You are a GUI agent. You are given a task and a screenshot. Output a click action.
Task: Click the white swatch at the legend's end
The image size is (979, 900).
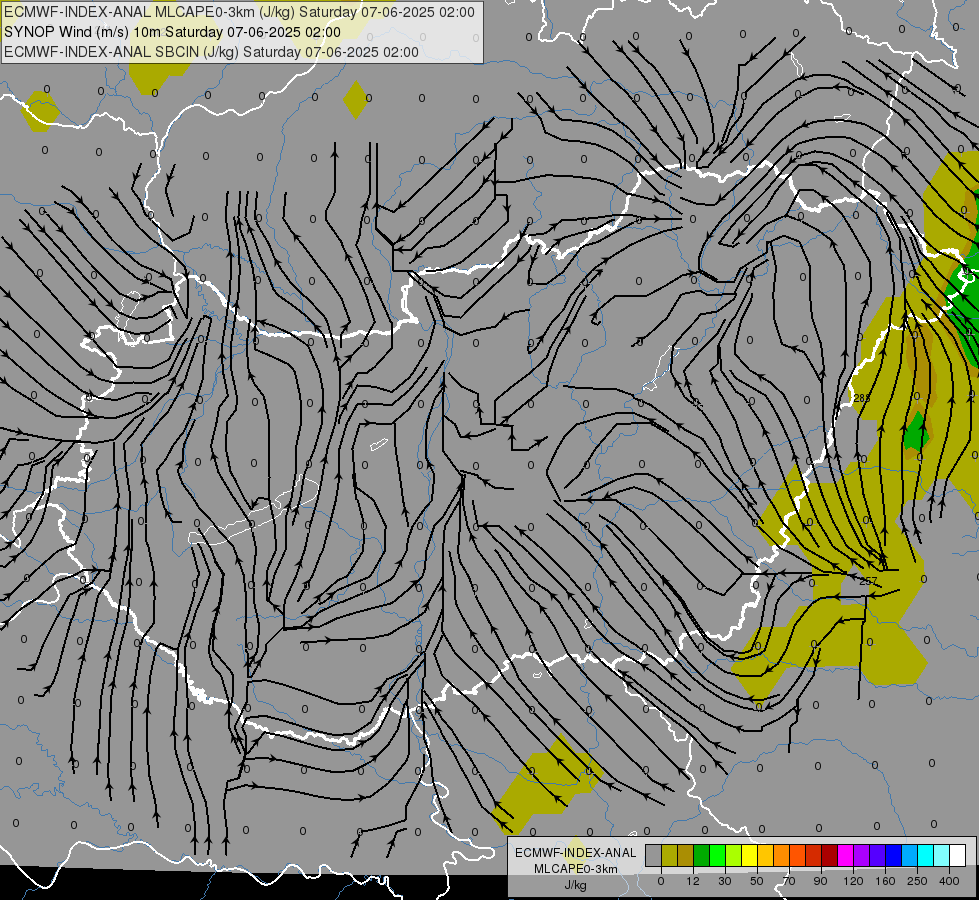tap(958, 855)
